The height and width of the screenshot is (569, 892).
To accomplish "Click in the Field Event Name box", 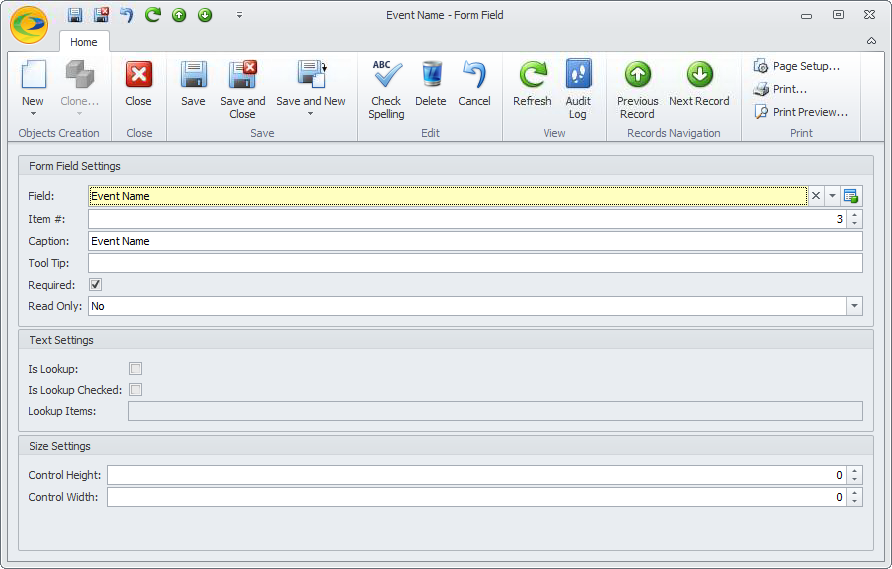I will point(448,196).
